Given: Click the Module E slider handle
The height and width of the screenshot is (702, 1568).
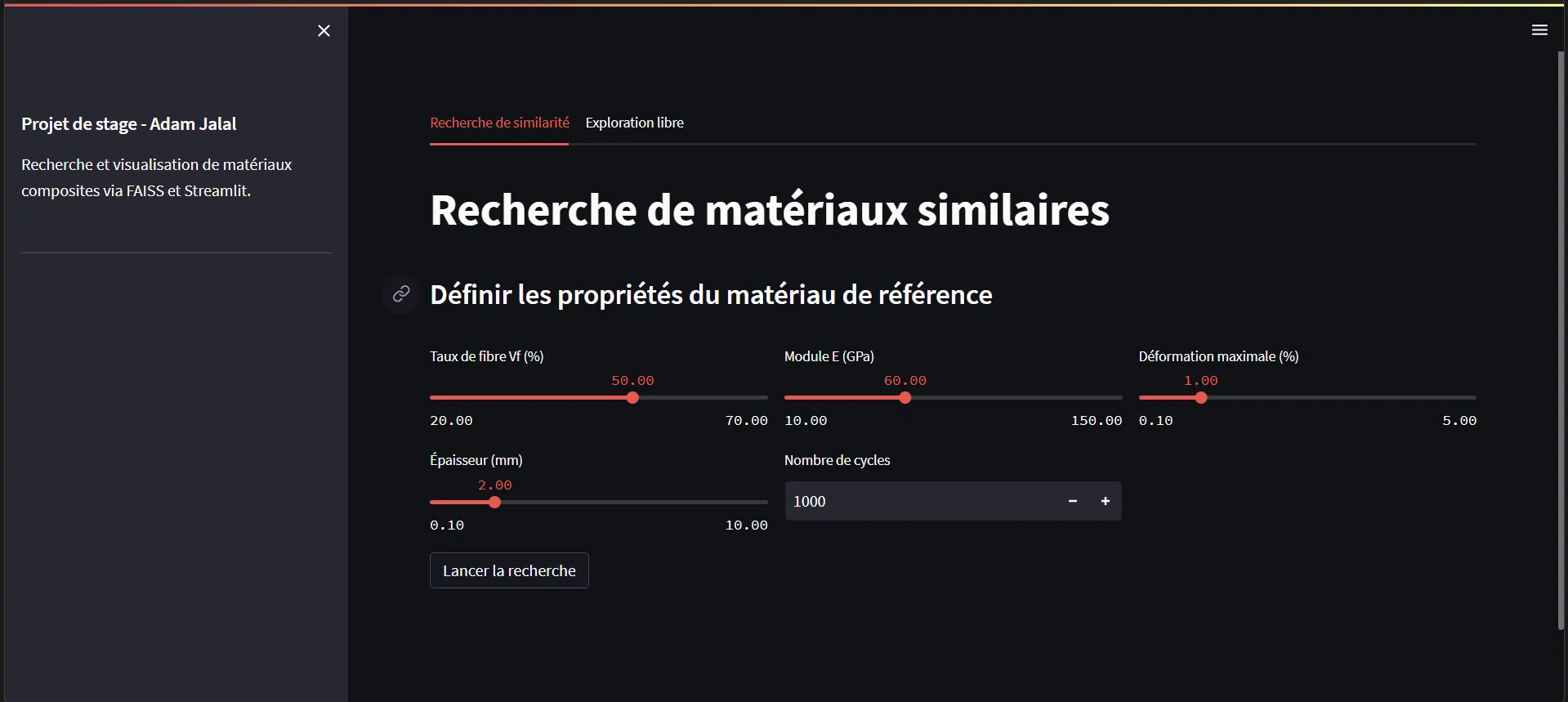Looking at the screenshot, I should 905,398.
